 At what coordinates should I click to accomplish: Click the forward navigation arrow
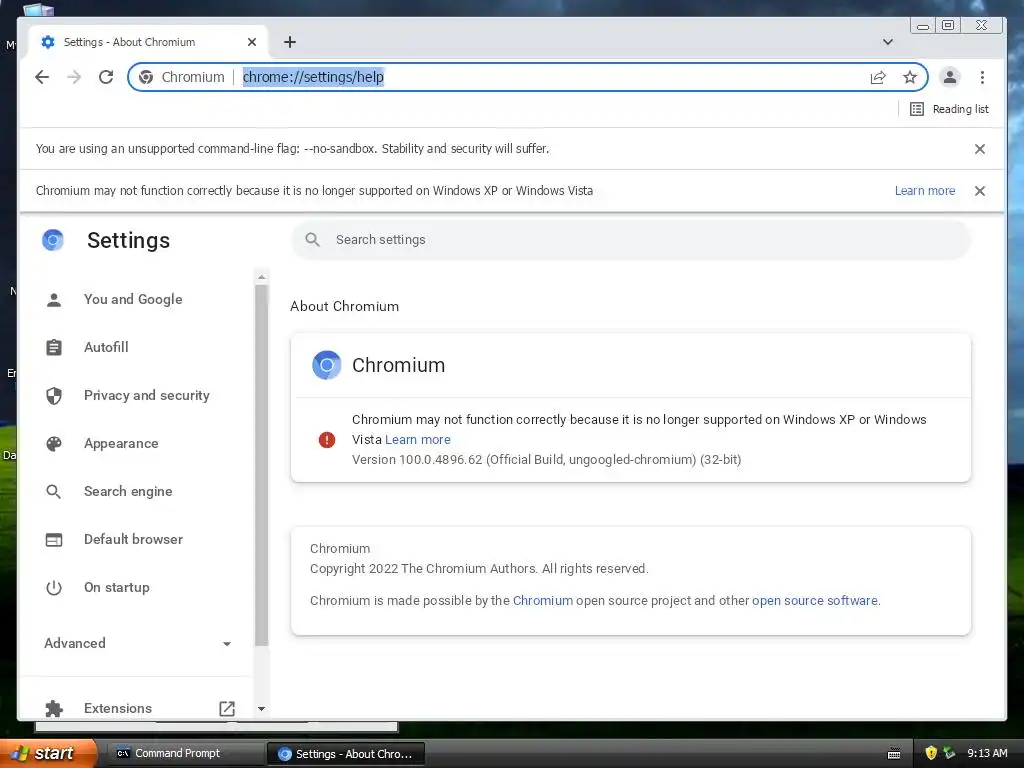point(74,77)
